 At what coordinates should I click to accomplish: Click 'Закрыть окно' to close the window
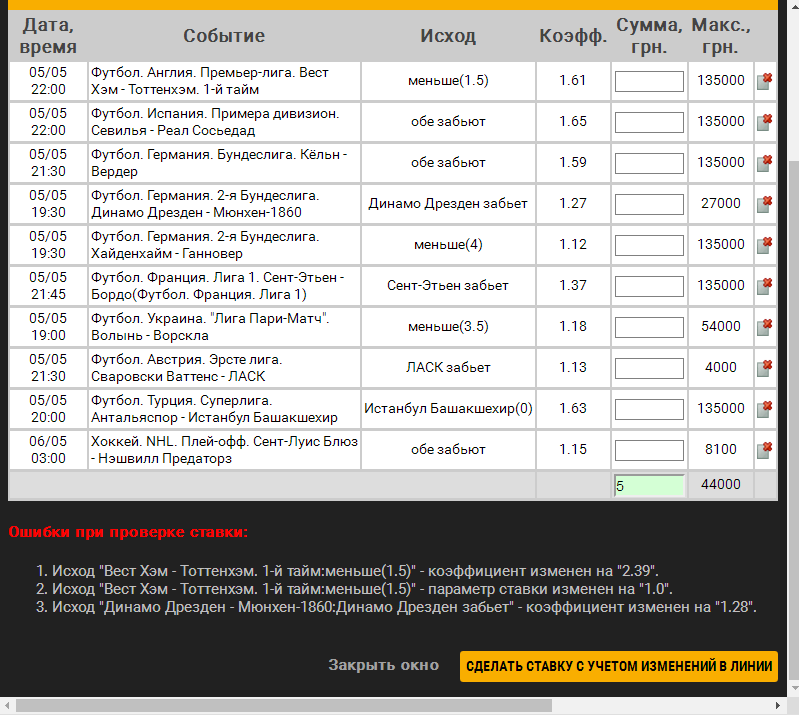coord(383,666)
